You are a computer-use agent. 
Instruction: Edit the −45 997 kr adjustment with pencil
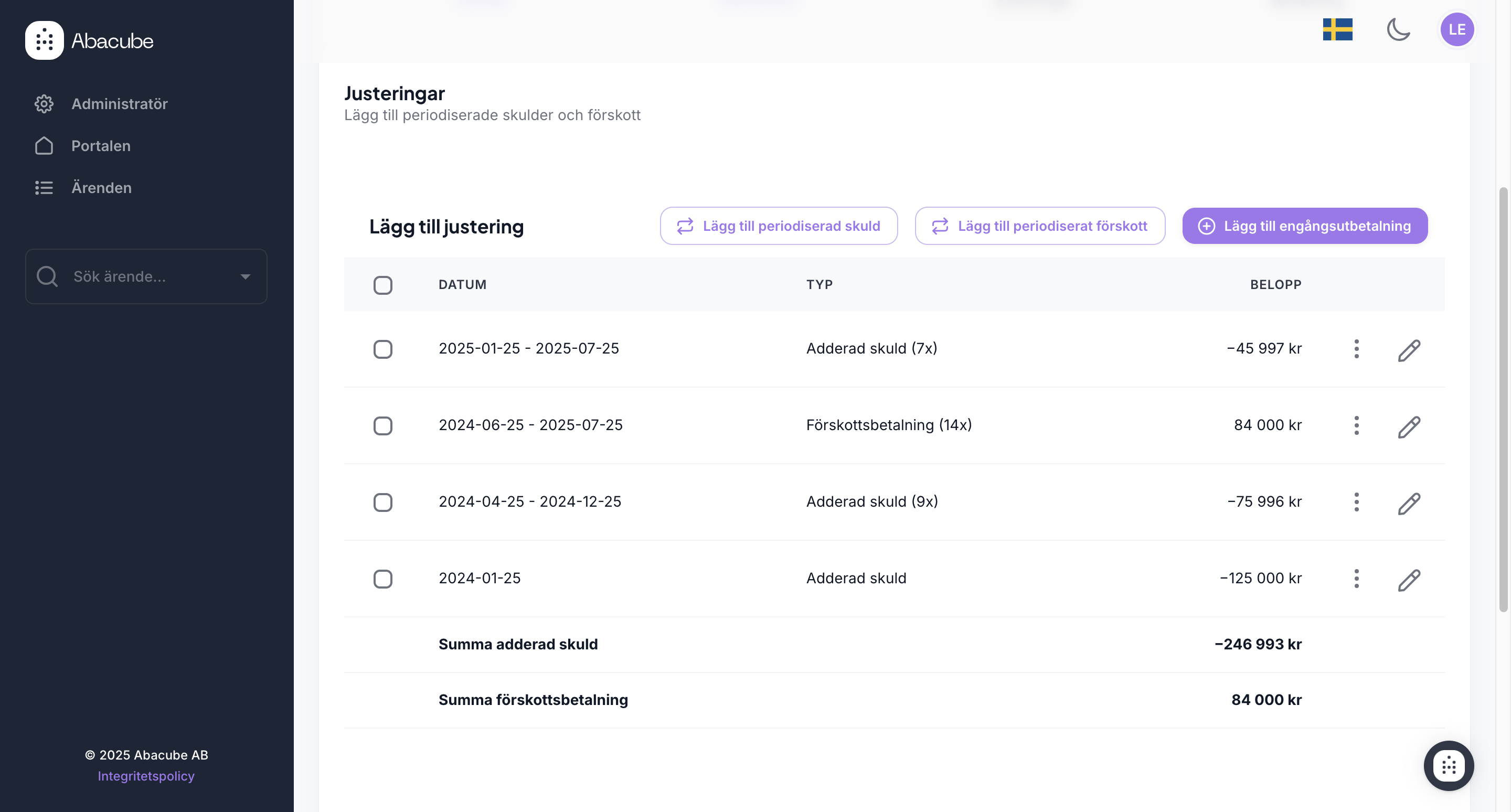coord(1408,350)
